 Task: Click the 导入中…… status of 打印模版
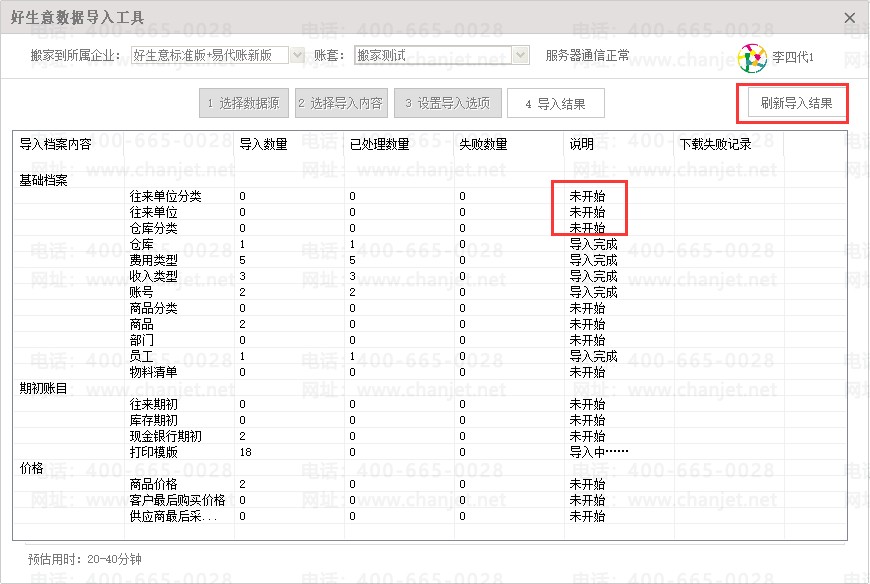tap(599, 453)
